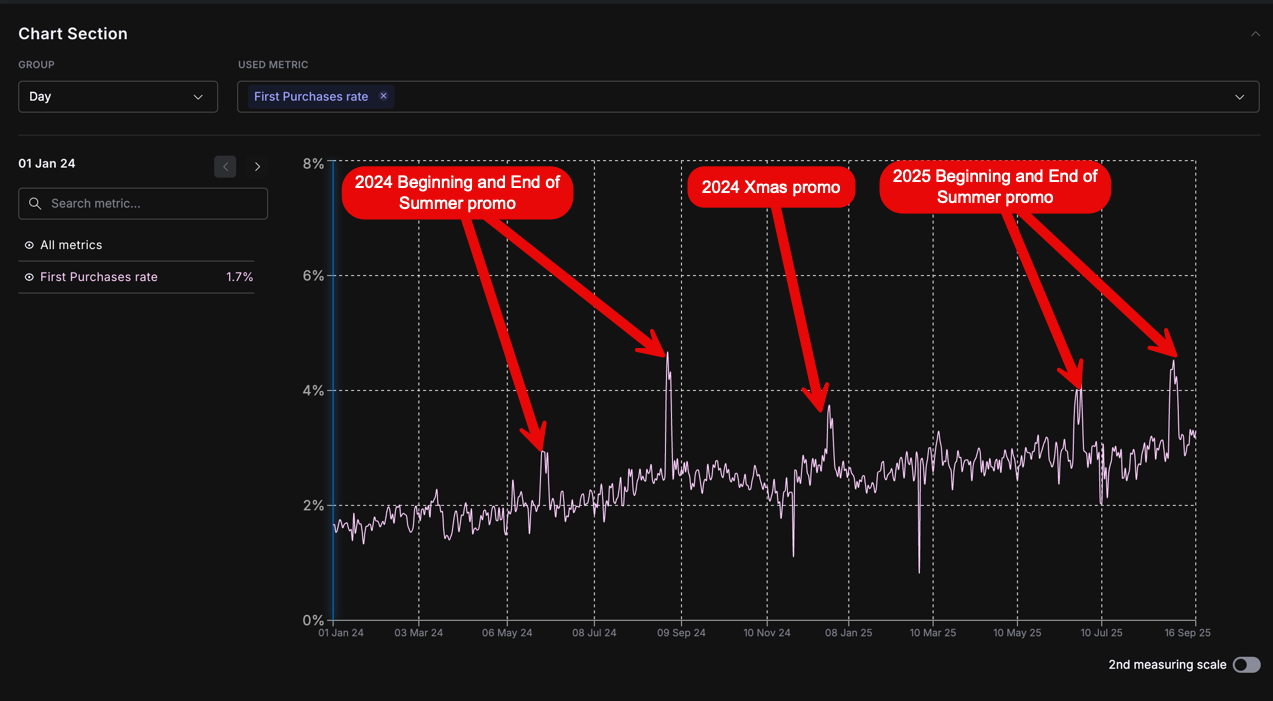This screenshot has width=1273, height=701.
Task: Click the 16 Sep 25 x-axis label
Action: (x=1186, y=633)
